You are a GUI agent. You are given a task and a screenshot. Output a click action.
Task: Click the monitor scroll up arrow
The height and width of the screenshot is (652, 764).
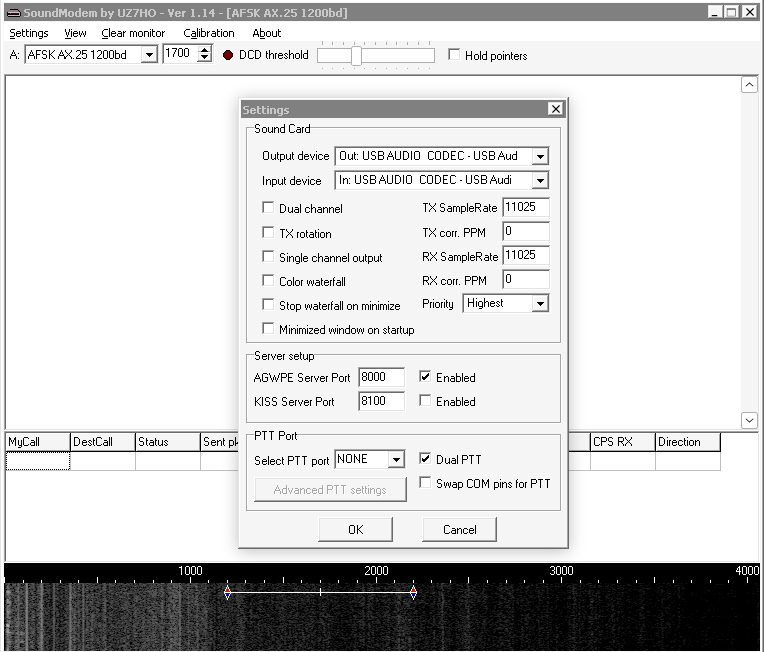(749, 85)
